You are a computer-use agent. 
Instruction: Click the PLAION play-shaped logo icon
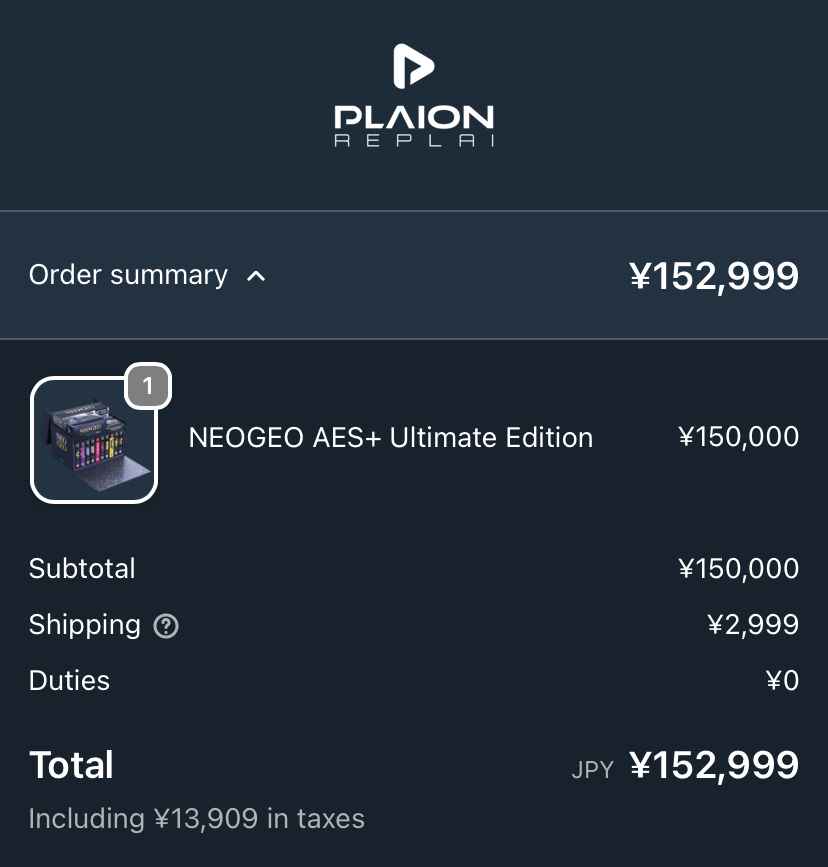point(414,66)
